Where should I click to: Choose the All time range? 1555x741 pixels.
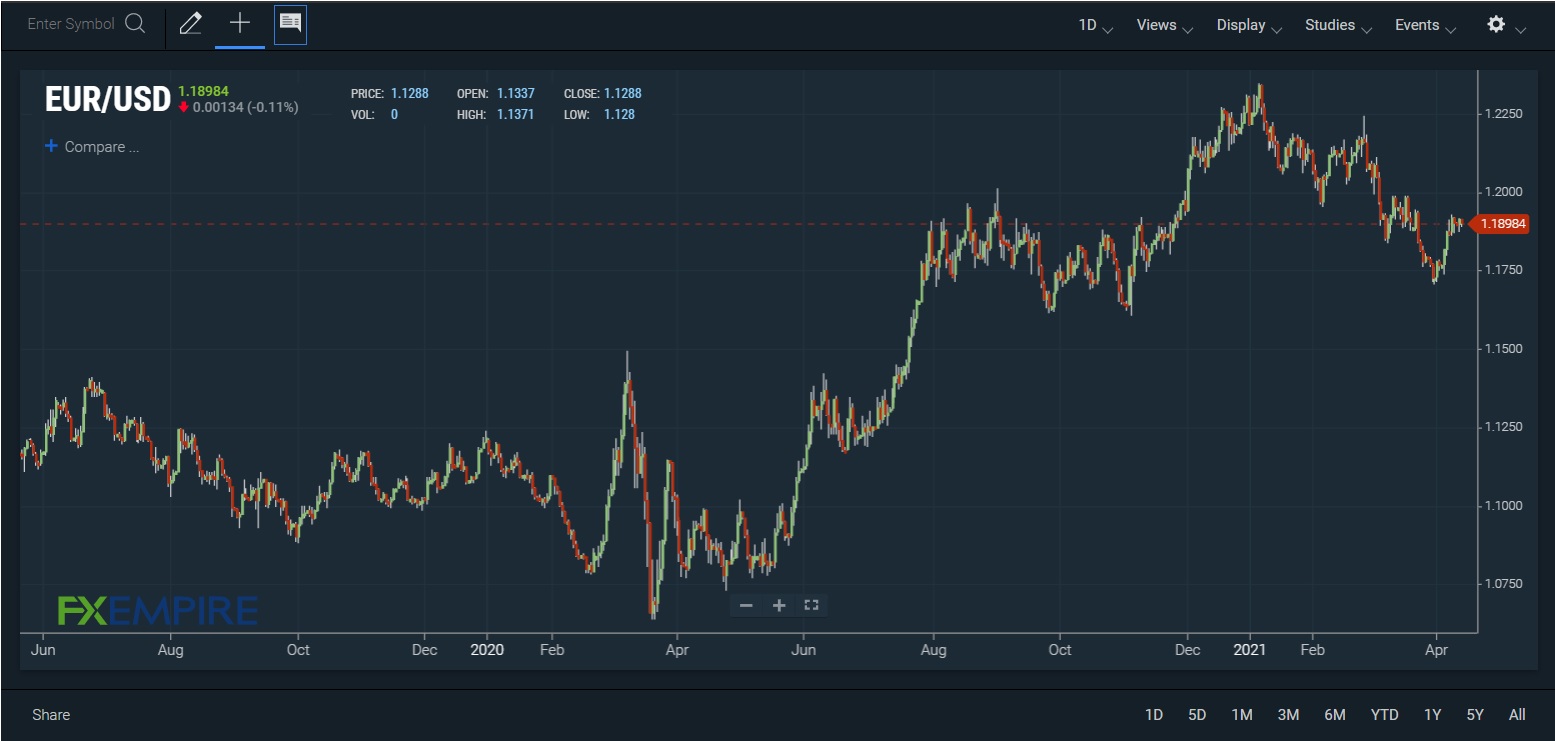pyautogui.click(x=1517, y=714)
